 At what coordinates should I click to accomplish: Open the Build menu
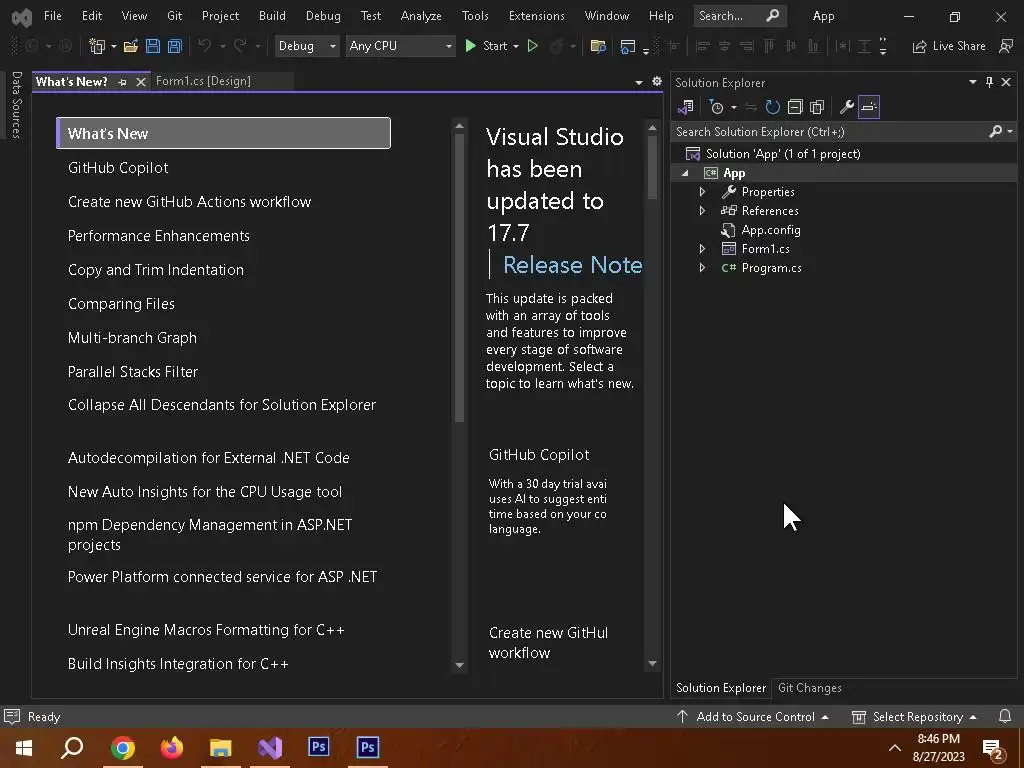click(x=272, y=16)
